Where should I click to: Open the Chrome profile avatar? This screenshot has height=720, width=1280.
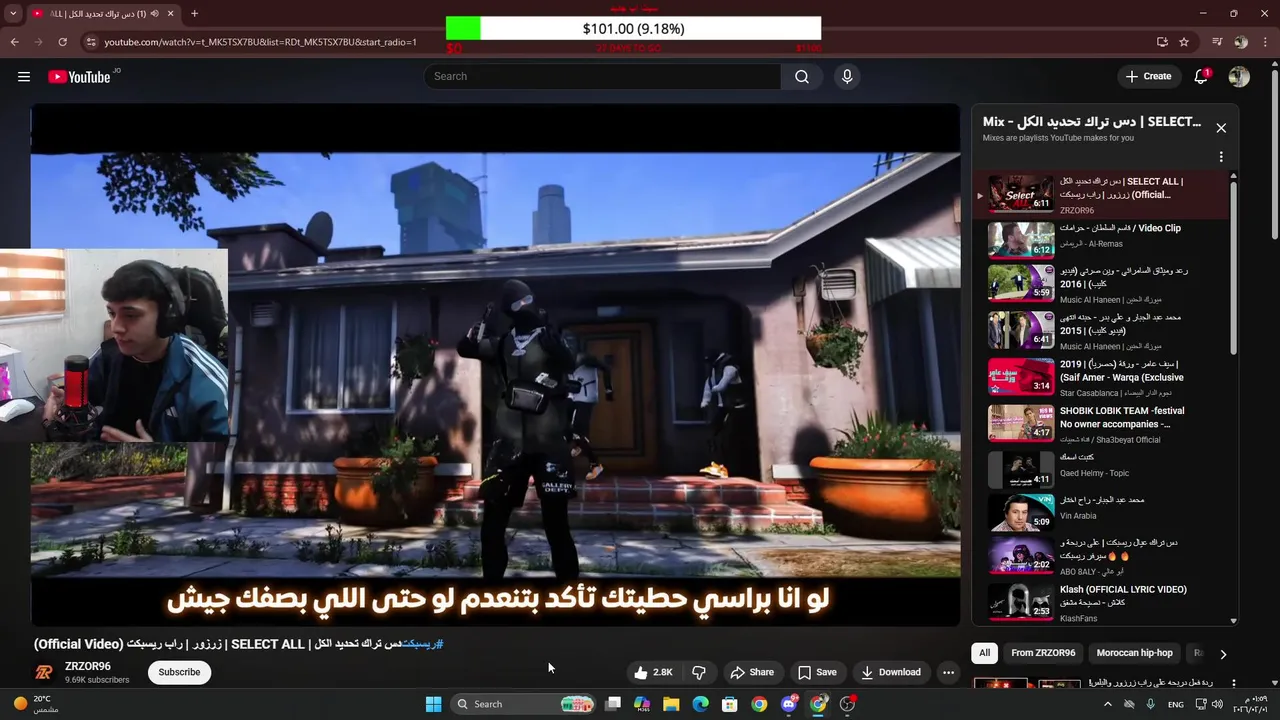(x=1241, y=42)
